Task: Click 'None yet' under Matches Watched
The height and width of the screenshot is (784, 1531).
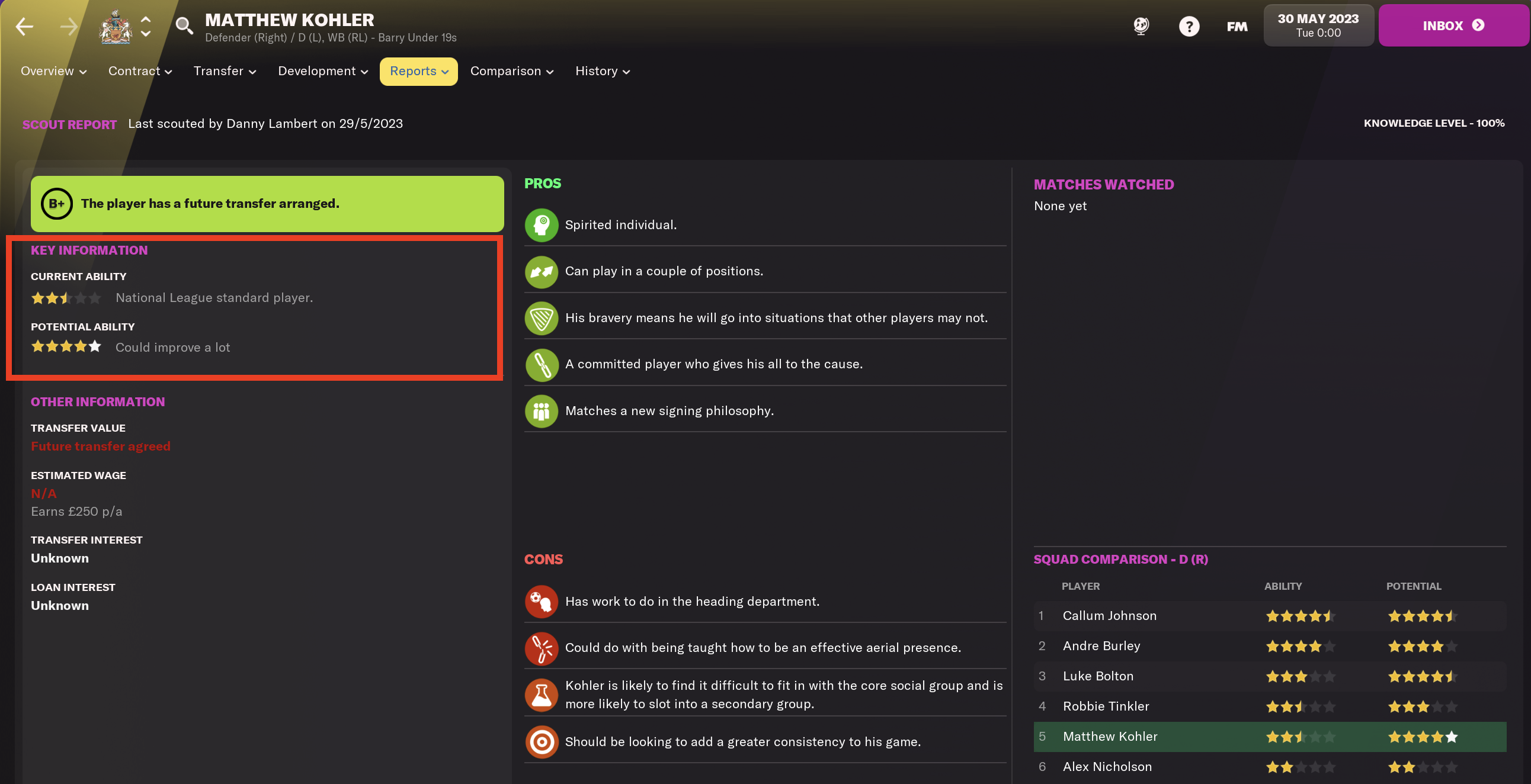Action: pyautogui.click(x=1060, y=206)
